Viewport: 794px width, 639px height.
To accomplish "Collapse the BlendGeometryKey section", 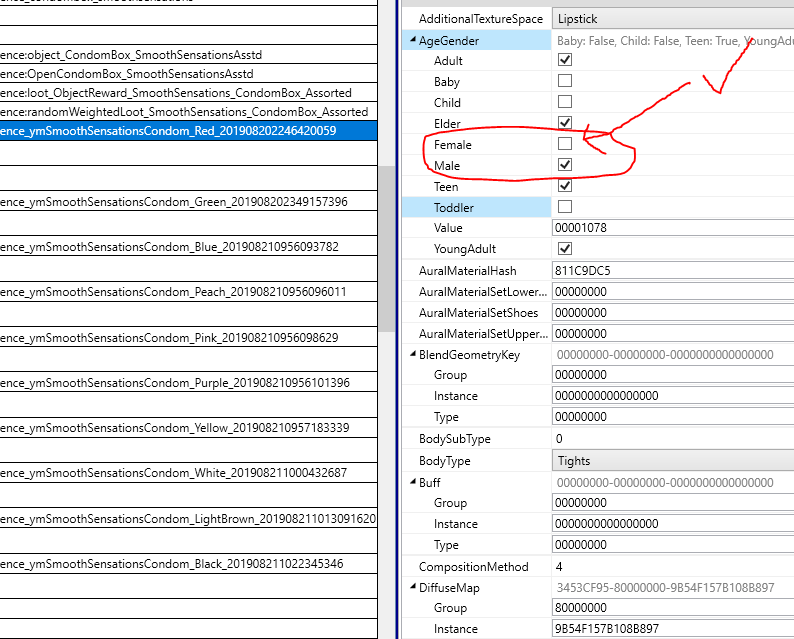I will click(411, 355).
